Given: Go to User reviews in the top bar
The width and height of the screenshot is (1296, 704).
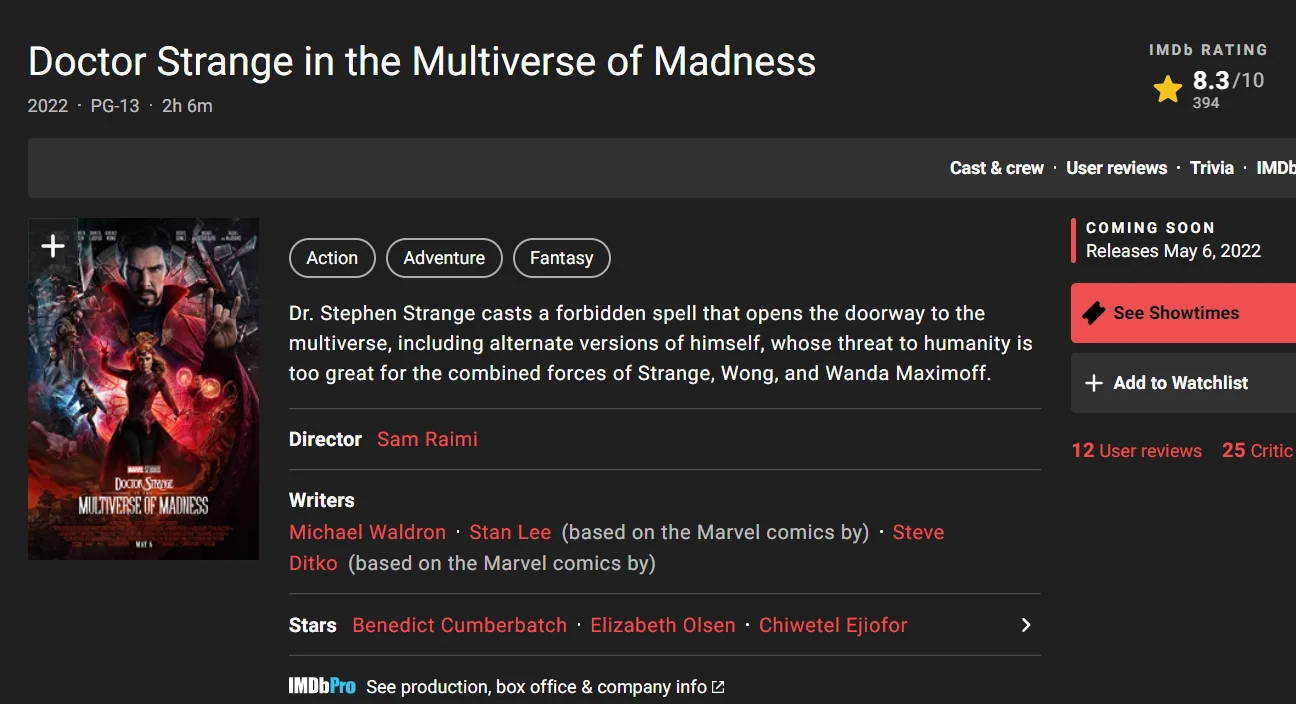Looking at the screenshot, I should coord(1116,168).
